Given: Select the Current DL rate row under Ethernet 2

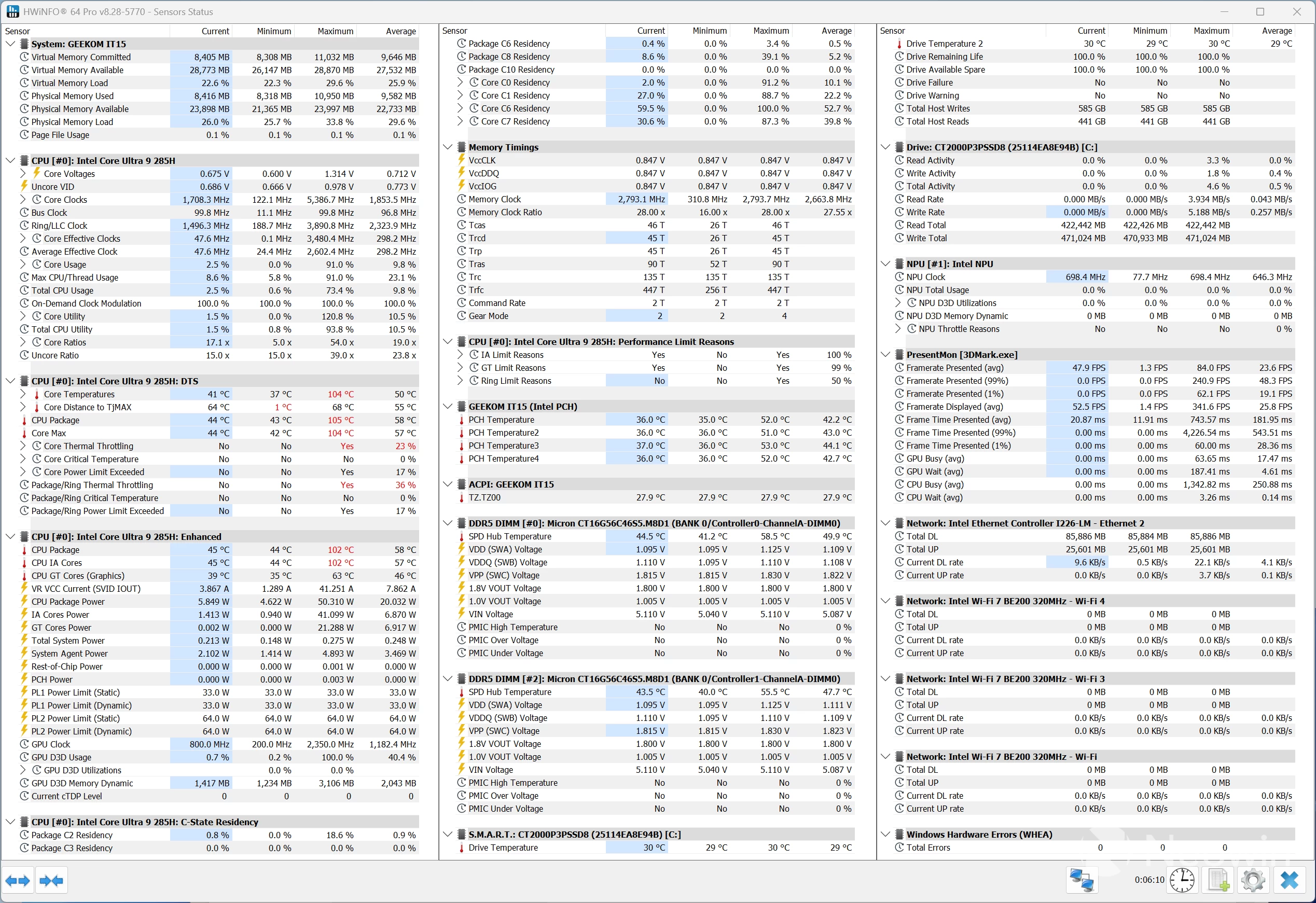Looking at the screenshot, I should (1094, 563).
